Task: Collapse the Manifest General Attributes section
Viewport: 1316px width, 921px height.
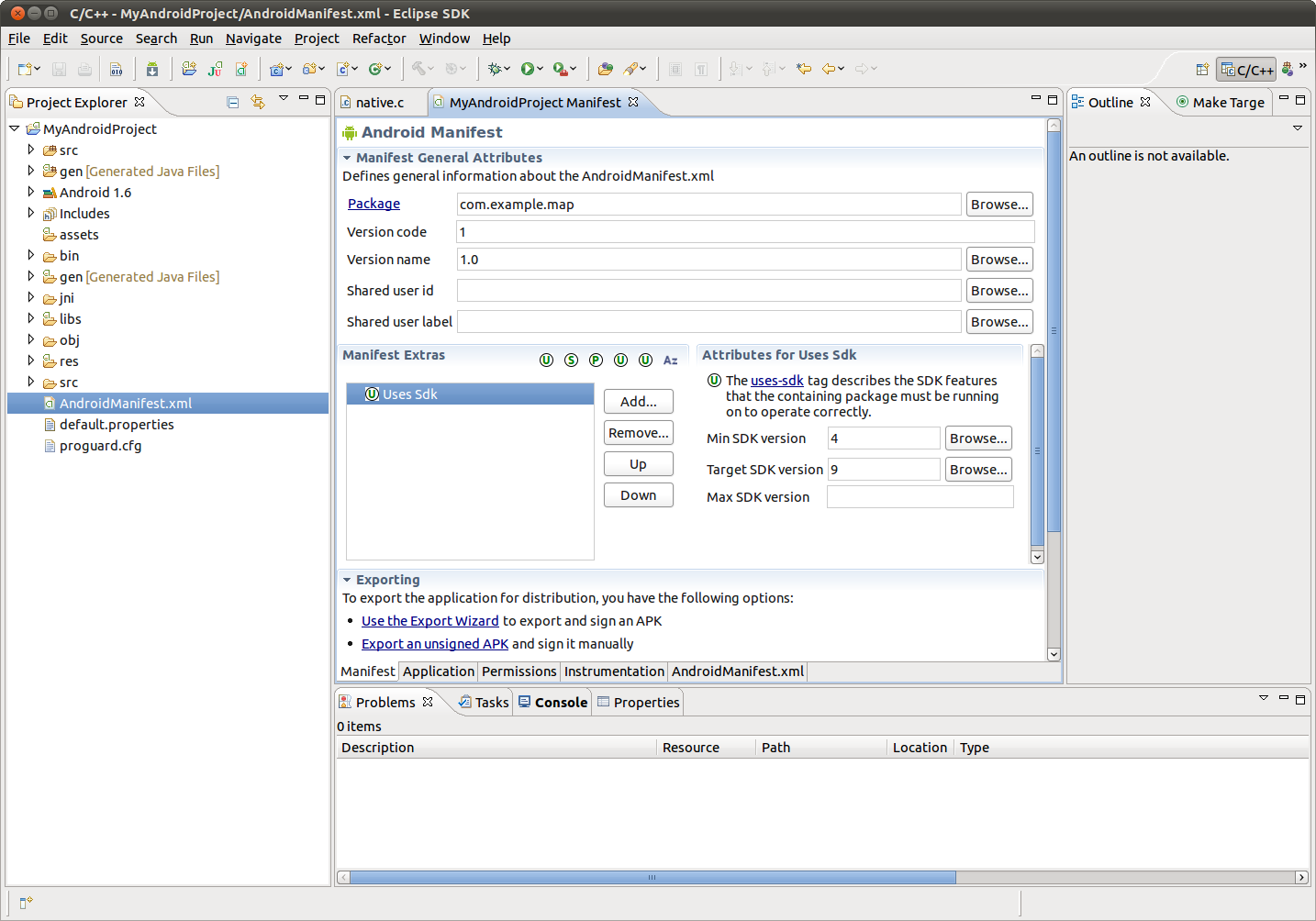Action: tap(347, 158)
